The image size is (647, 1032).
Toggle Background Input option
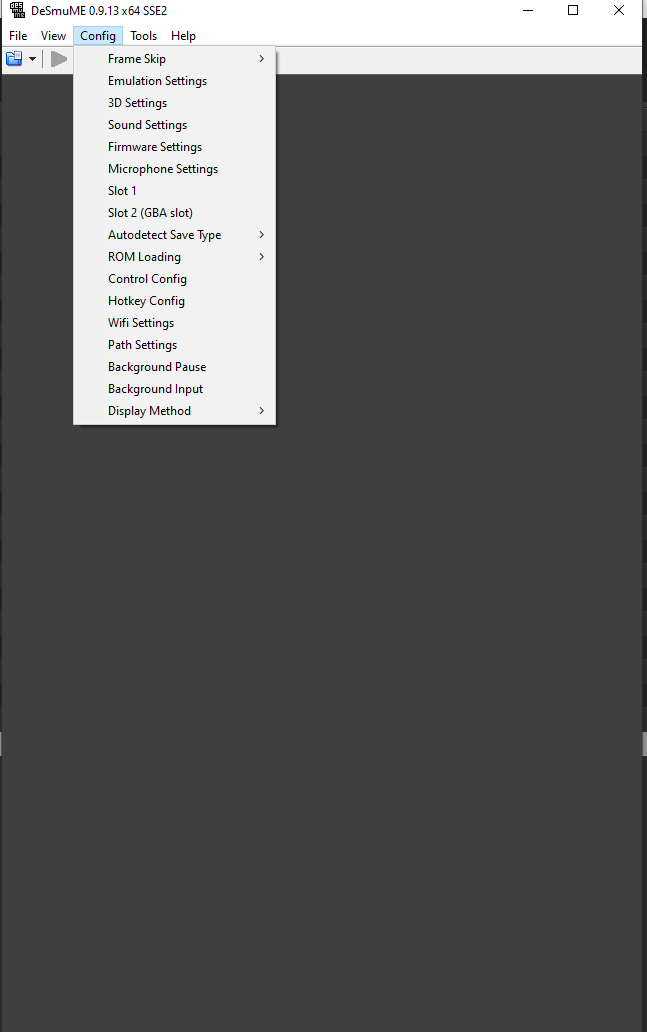point(174,389)
